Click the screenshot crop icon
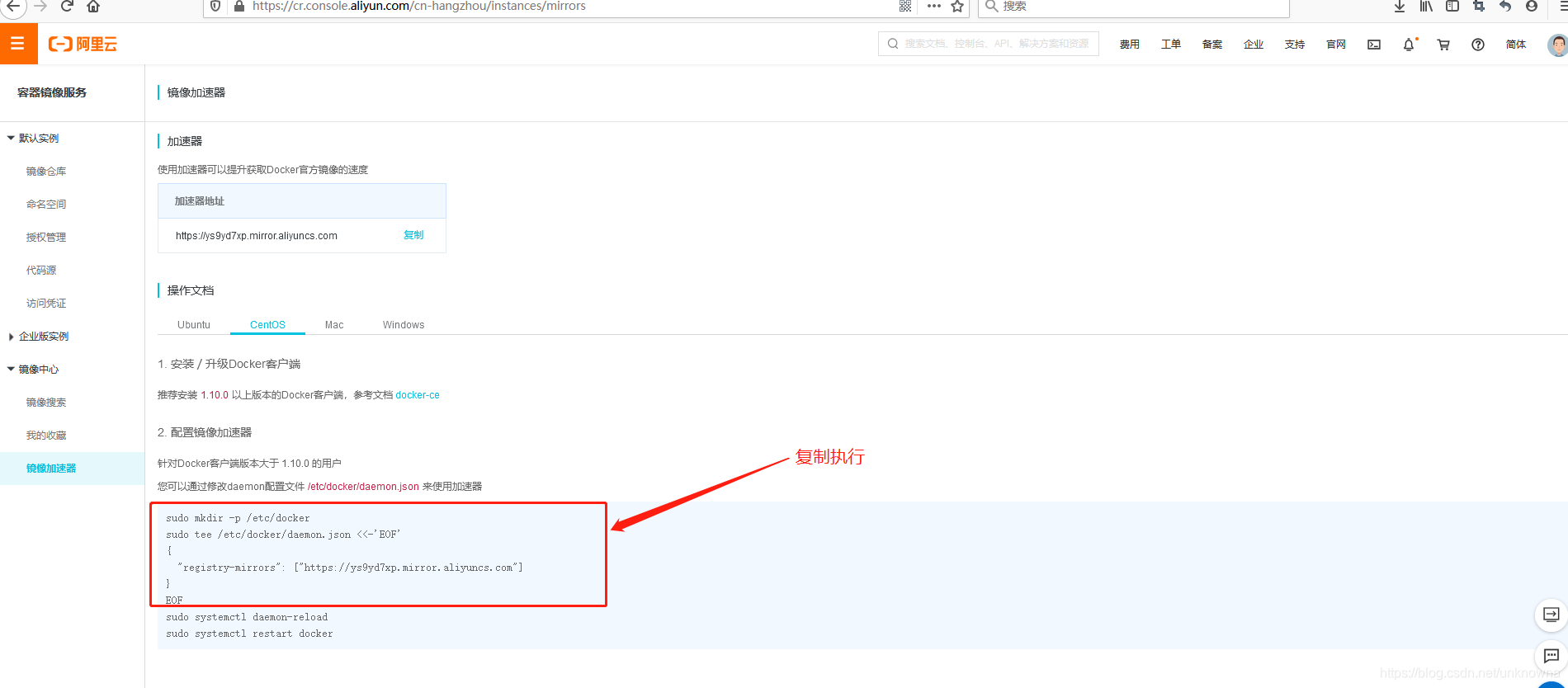 click(x=1479, y=6)
